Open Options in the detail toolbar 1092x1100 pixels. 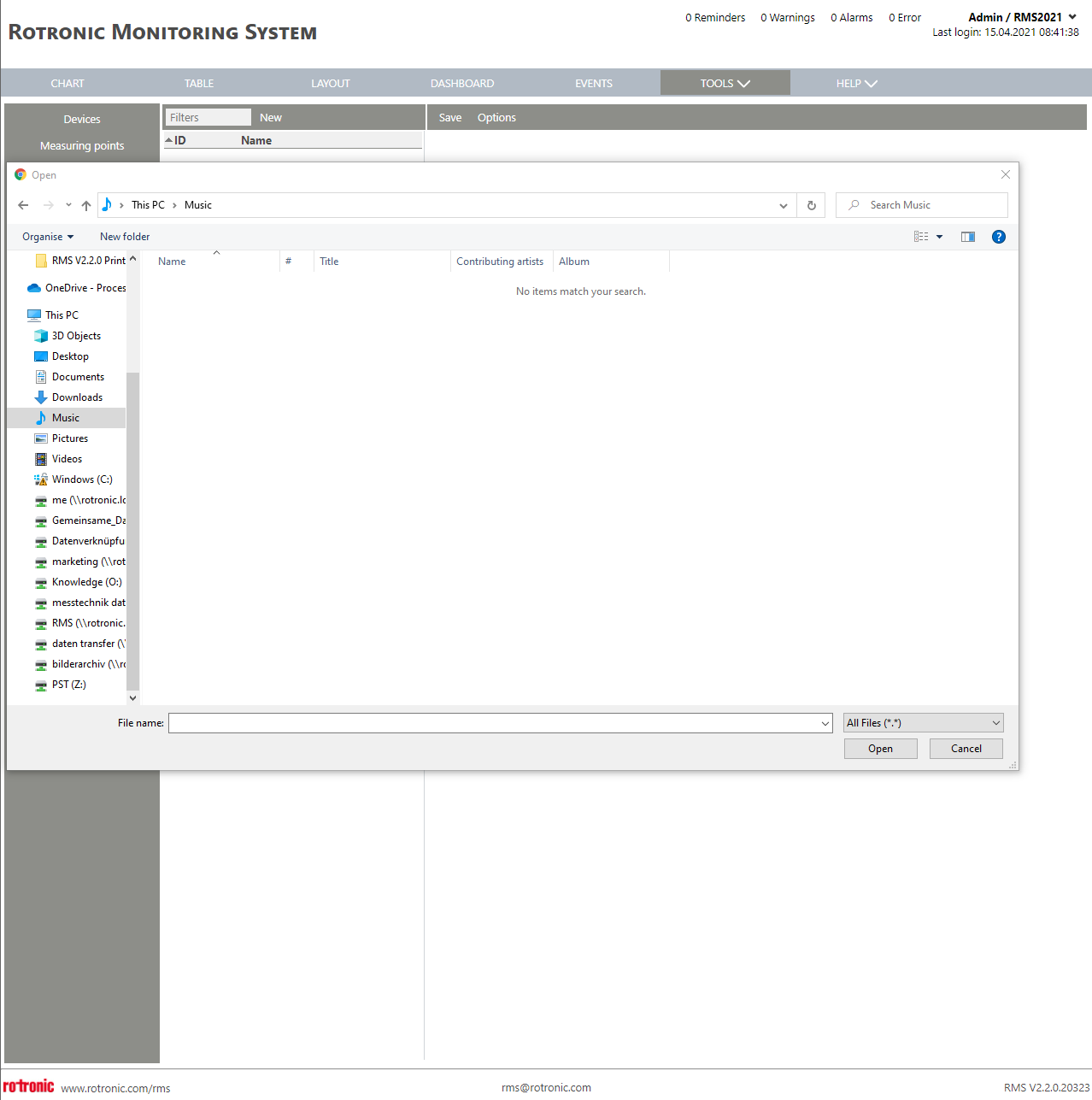click(496, 118)
